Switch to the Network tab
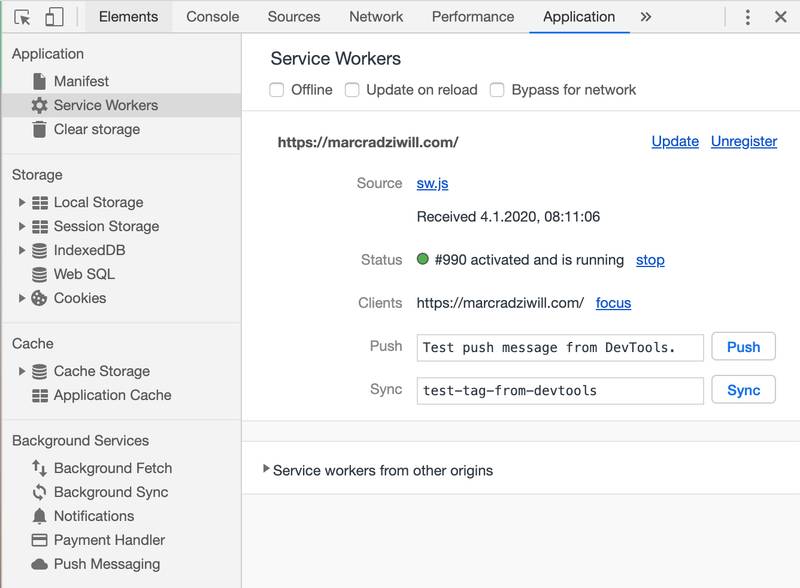This screenshot has width=800, height=588. pyautogui.click(x=376, y=17)
